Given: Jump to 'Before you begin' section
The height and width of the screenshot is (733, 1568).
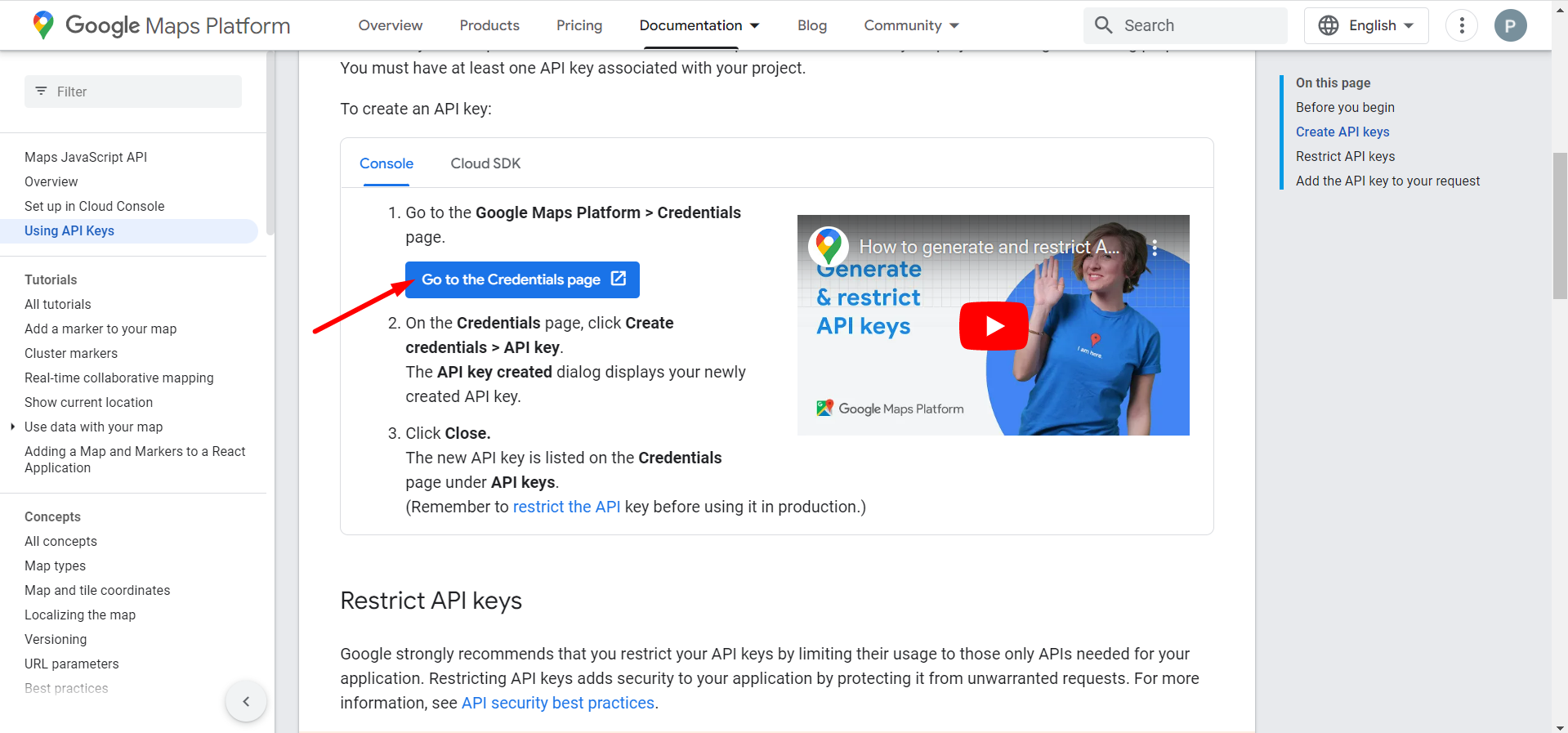Looking at the screenshot, I should (x=1345, y=107).
